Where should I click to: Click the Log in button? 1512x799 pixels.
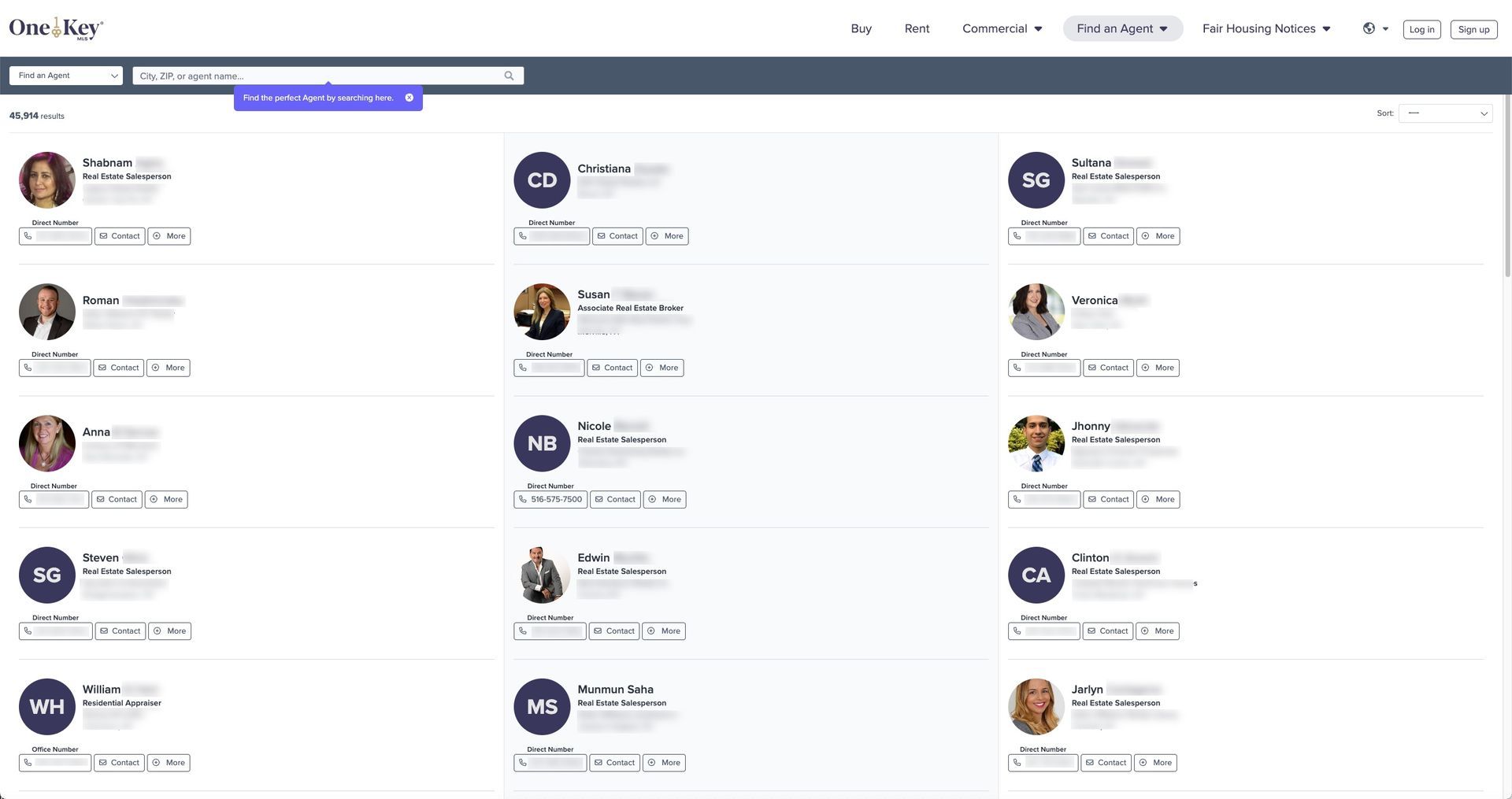click(x=1421, y=29)
